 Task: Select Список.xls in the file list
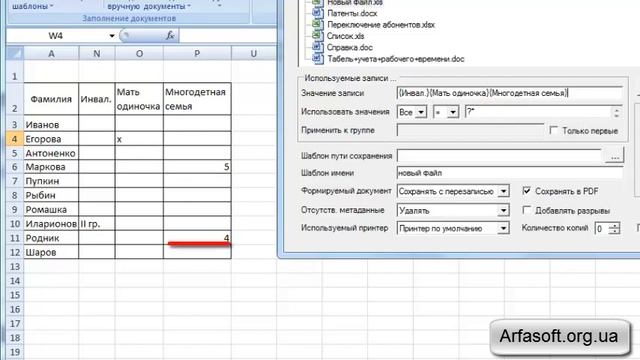pyautogui.click(x=345, y=36)
